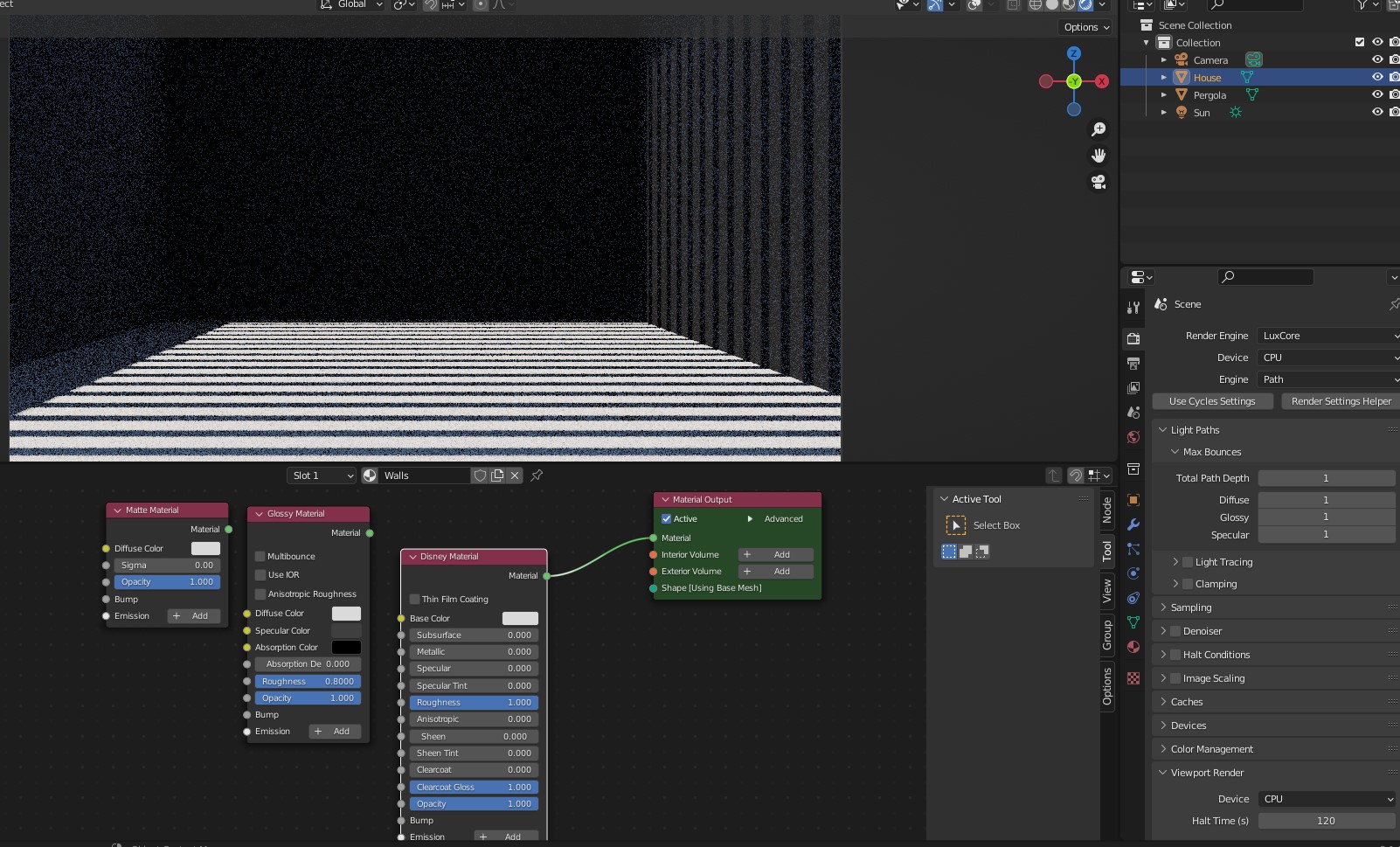The width and height of the screenshot is (1400, 847).
Task: Expand the Camera item in outliner
Action: 1164,60
